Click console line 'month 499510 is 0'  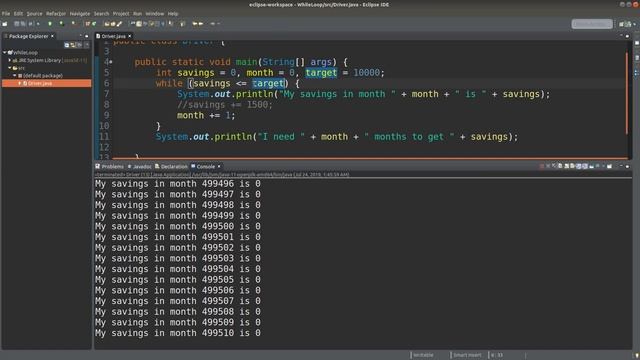[x=178, y=333]
